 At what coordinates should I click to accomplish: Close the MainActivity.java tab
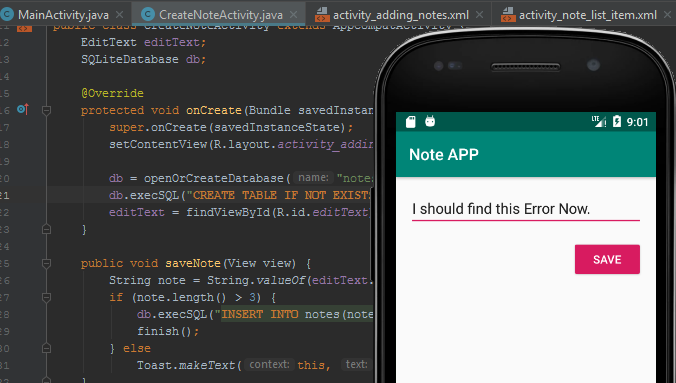tap(119, 15)
